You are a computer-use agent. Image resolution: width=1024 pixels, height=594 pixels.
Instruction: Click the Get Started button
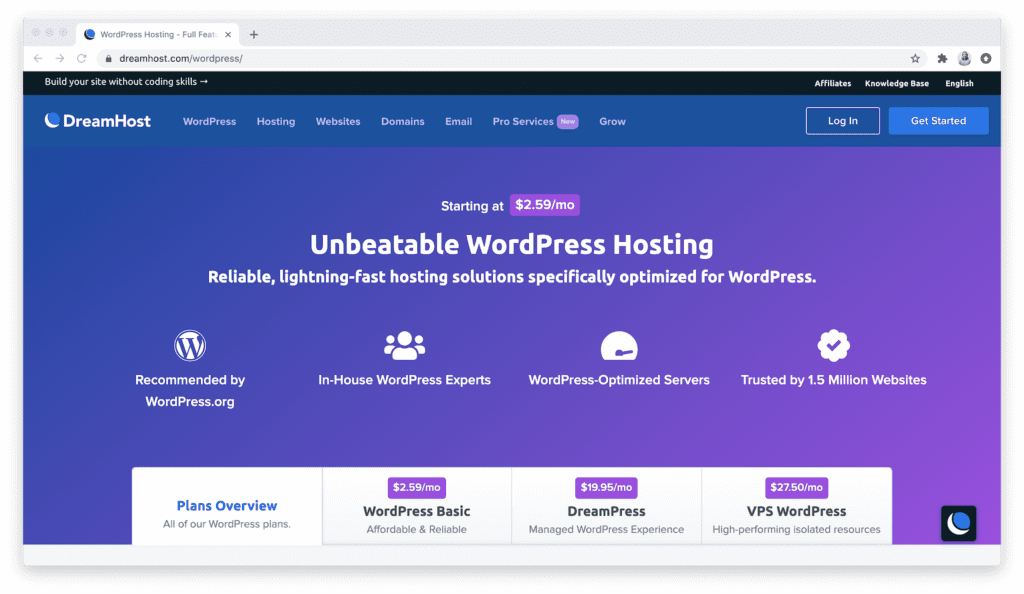click(x=938, y=121)
